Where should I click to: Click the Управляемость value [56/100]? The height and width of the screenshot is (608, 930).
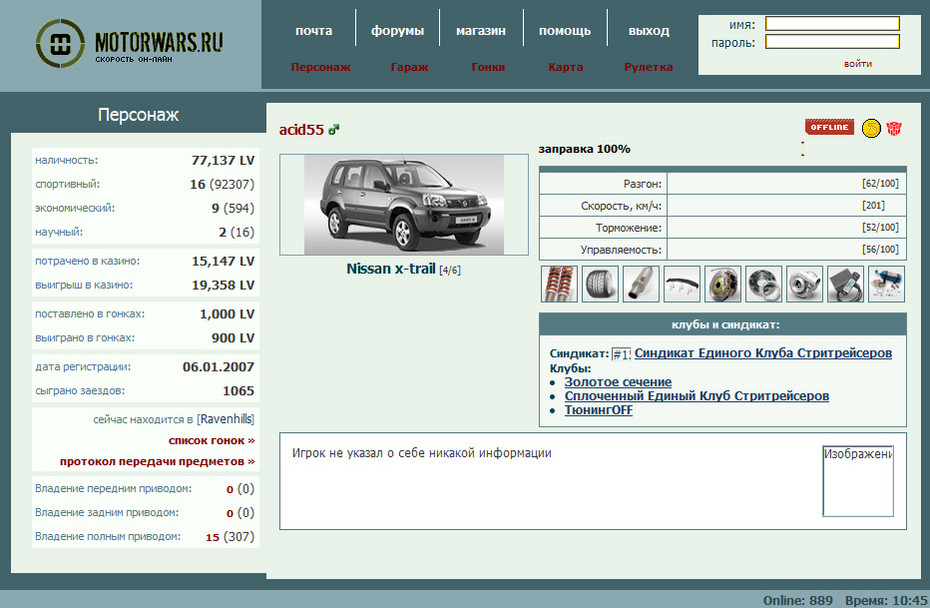click(880, 249)
